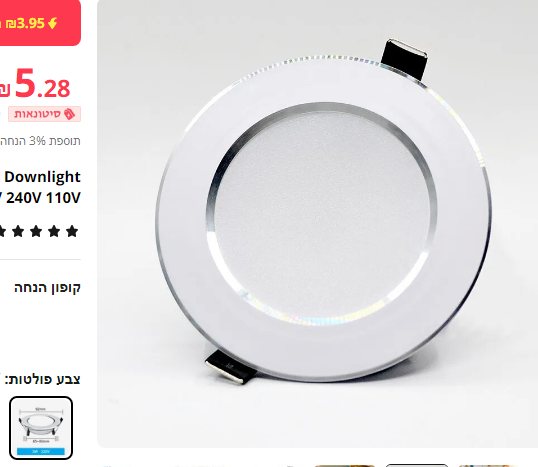Select the brown-toned gallery thumbnail below photo
This screenshot has width=538, height=467.
click(x=345, y=466)
